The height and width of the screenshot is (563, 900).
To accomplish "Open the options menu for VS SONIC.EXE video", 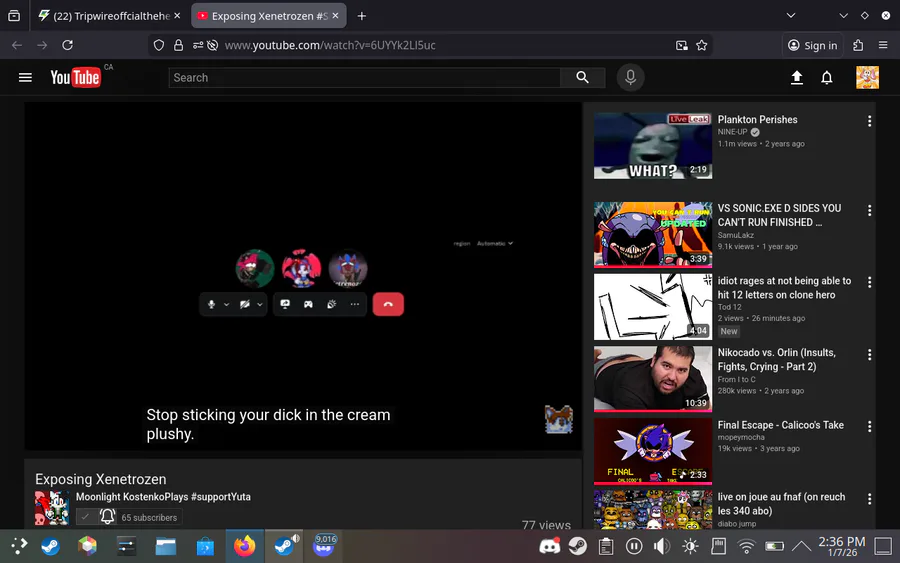I will click(870, 211).
